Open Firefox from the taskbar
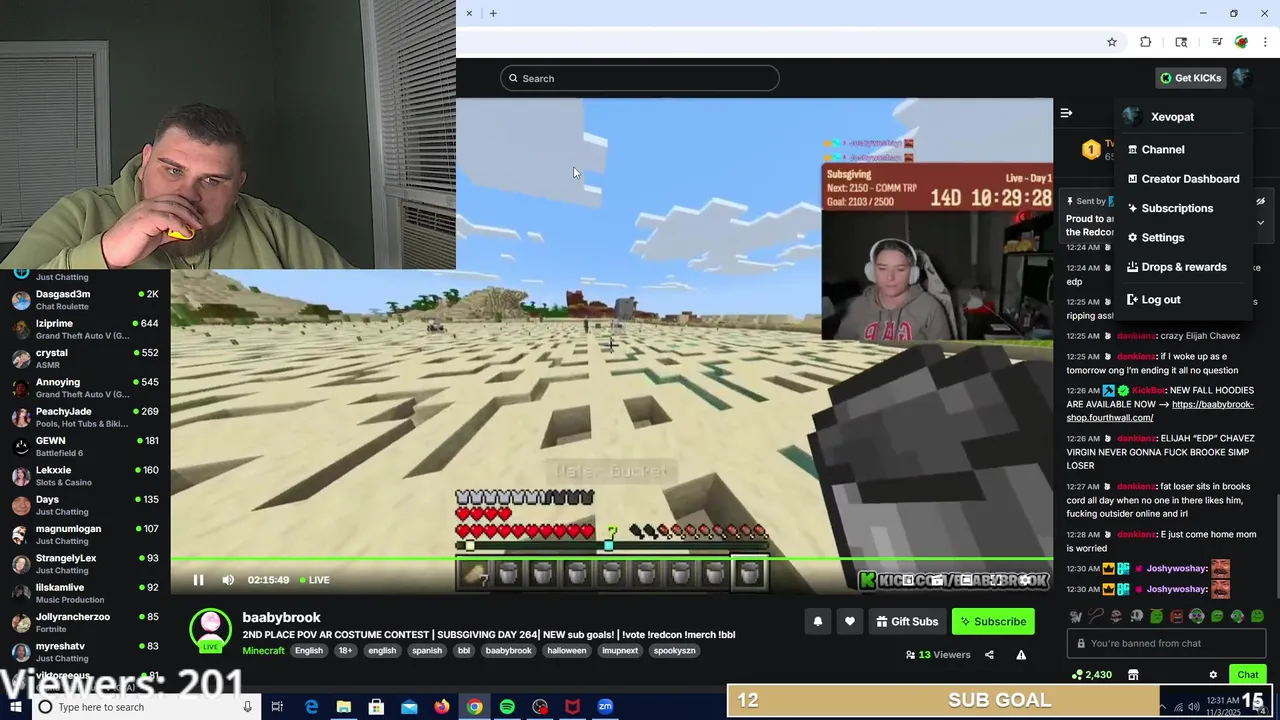1280x720 pixels. [x=442, y=707]
